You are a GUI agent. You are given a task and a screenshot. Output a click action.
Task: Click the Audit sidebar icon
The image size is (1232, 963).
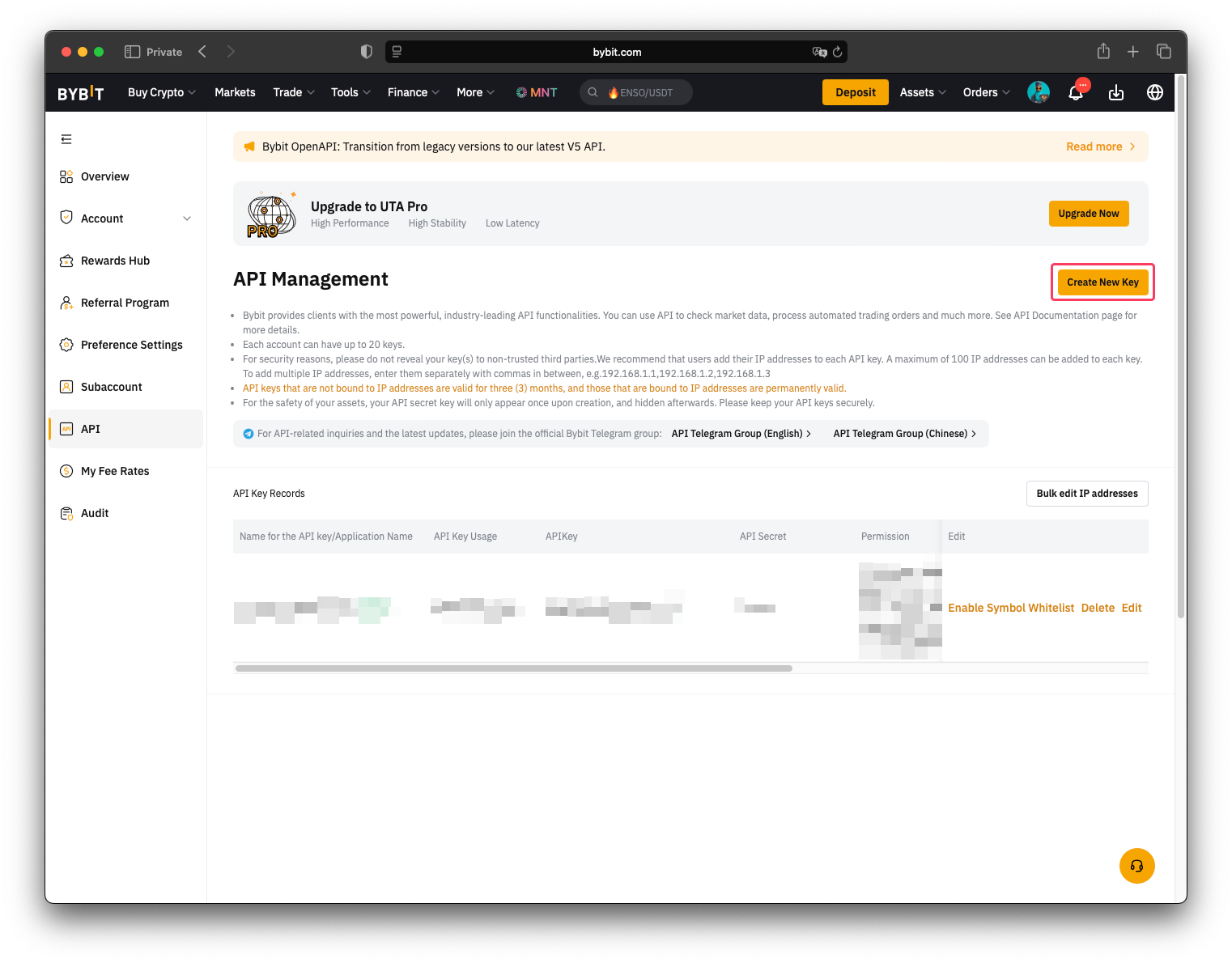click(x=66, y=512)
